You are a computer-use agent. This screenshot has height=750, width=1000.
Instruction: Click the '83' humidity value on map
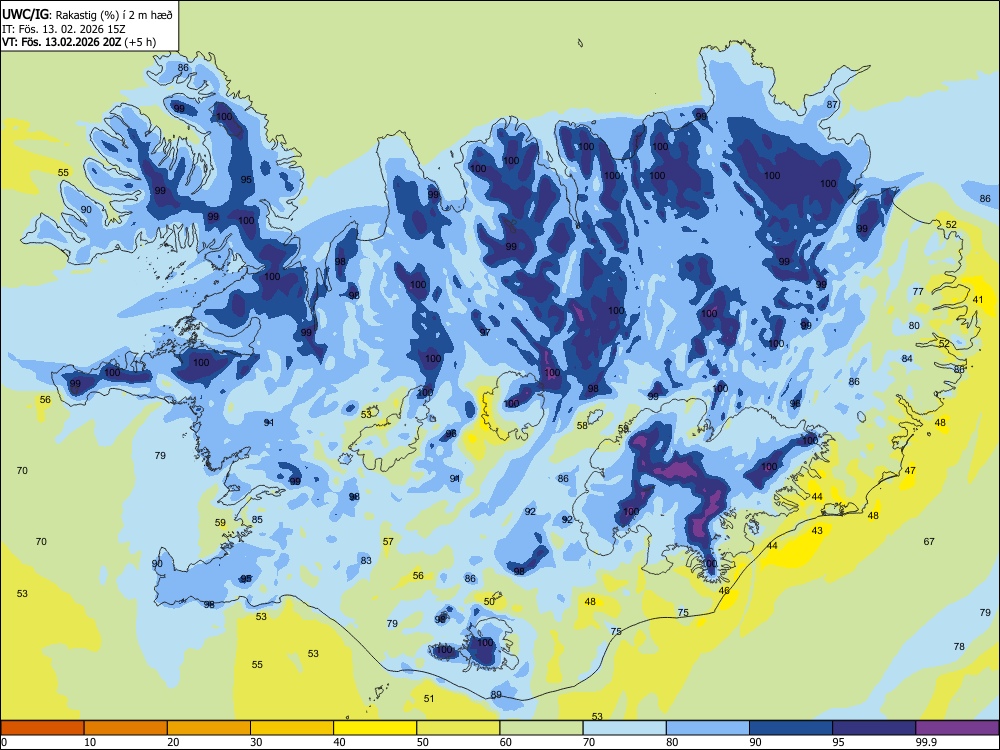pos(365,561)
